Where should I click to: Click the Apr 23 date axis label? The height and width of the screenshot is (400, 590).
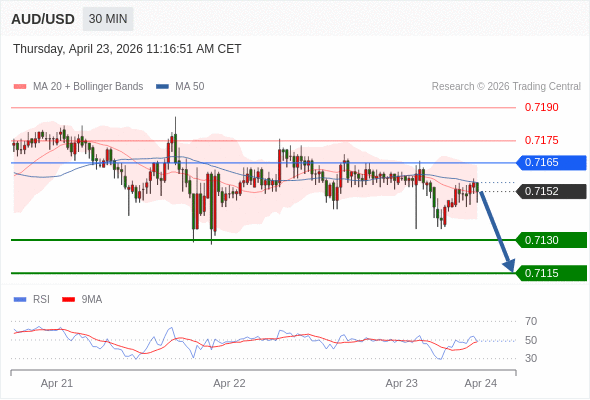click(401, 383)
